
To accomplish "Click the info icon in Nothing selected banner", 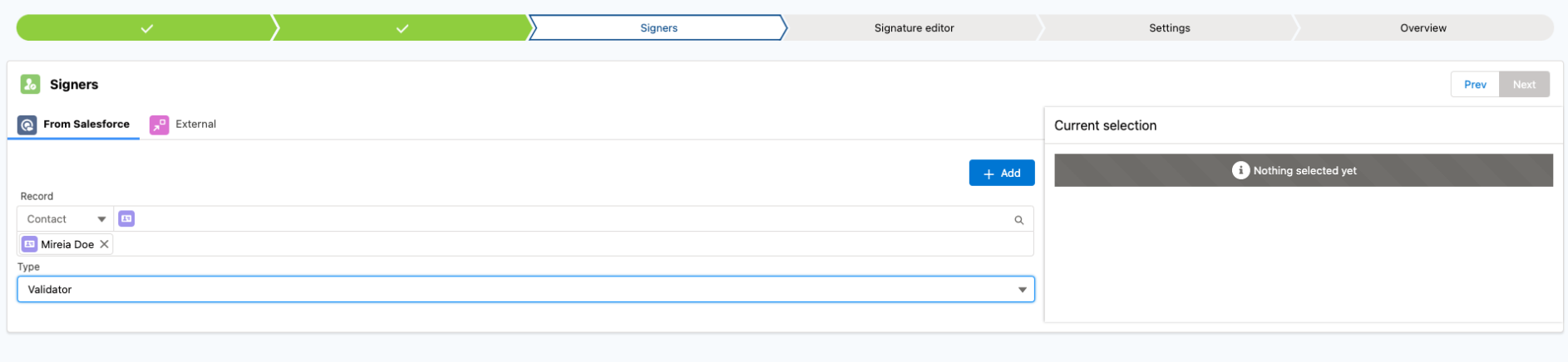I will pos(1240,170).
